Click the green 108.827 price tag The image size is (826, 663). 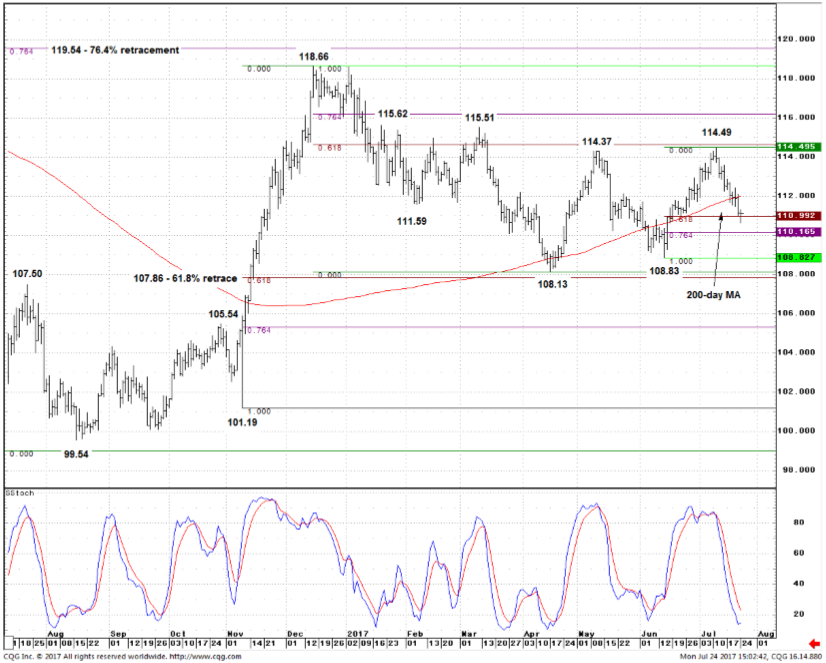pos(797,257)
